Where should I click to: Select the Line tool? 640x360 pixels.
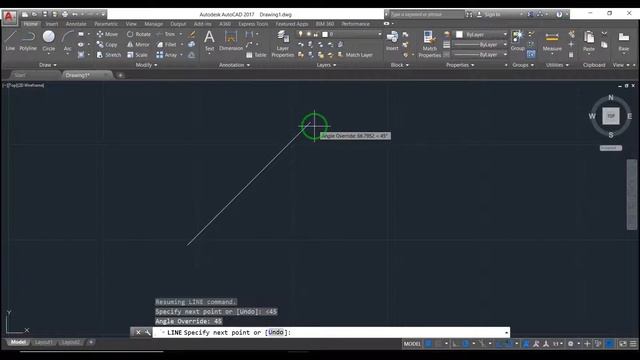point(10,40)
